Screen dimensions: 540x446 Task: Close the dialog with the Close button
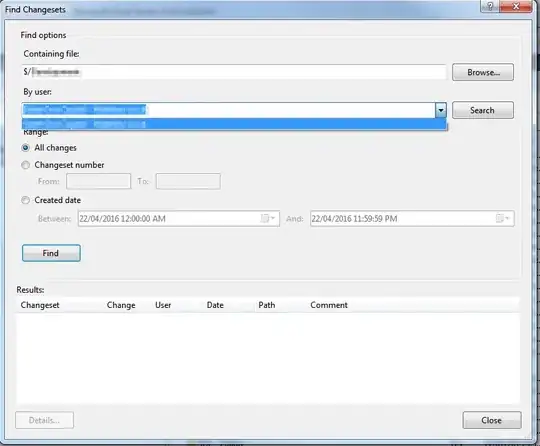(x=492, y=420)
